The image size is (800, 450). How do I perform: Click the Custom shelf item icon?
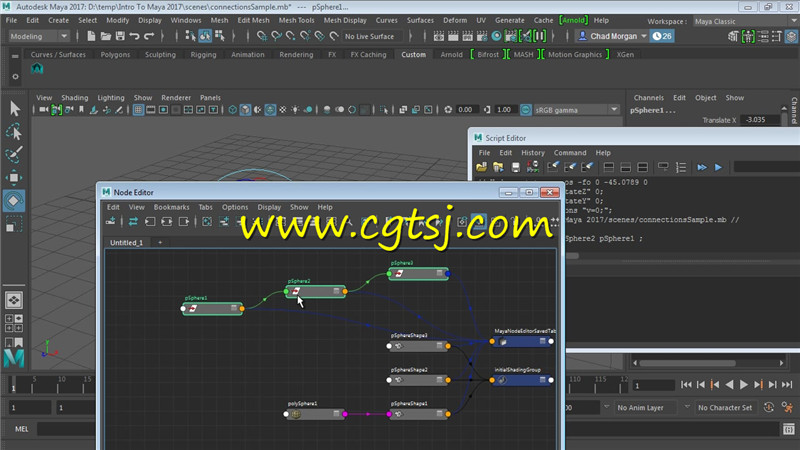37,68
